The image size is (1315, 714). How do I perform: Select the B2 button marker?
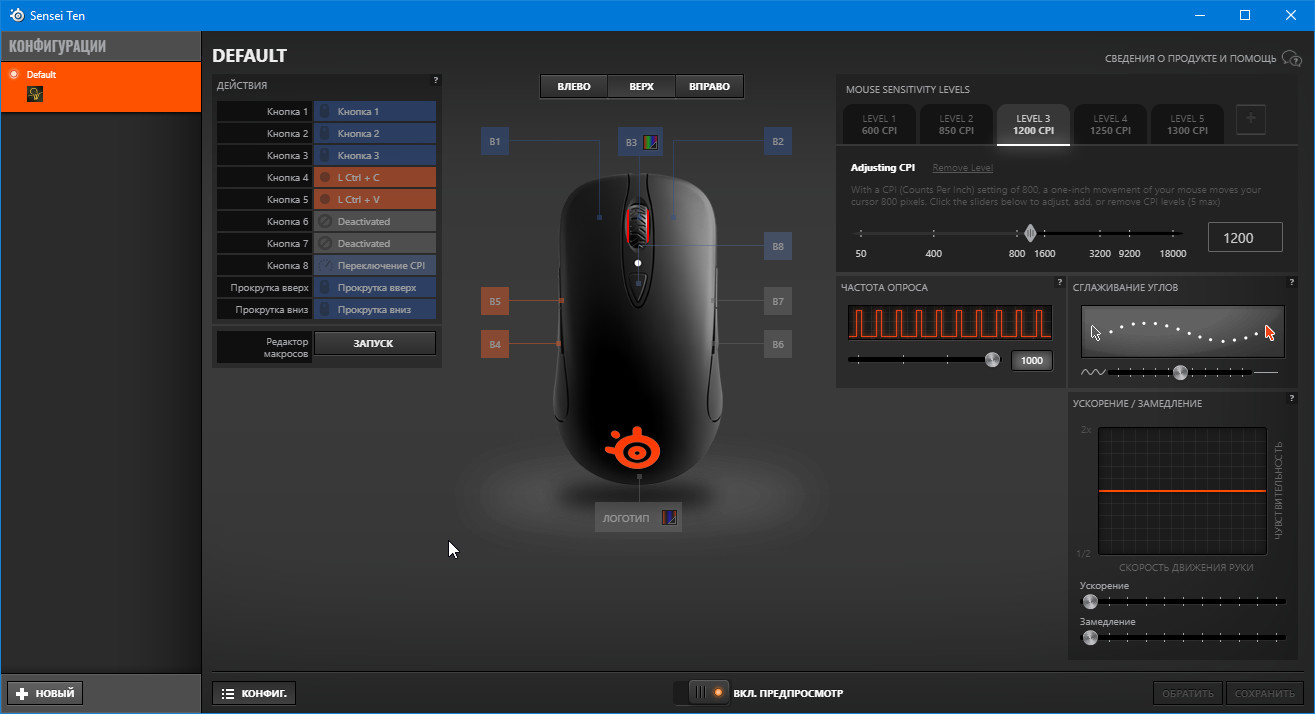[x=778, y=142]
